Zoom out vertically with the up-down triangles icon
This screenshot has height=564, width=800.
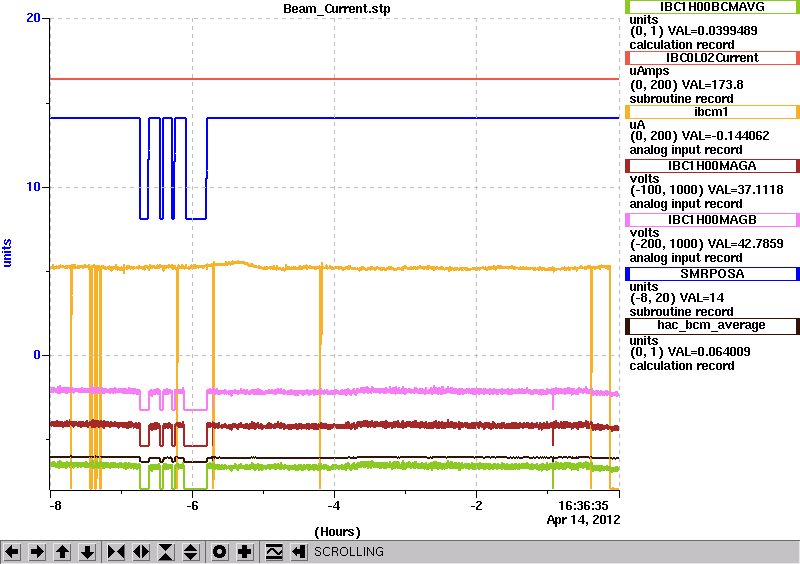190,552
